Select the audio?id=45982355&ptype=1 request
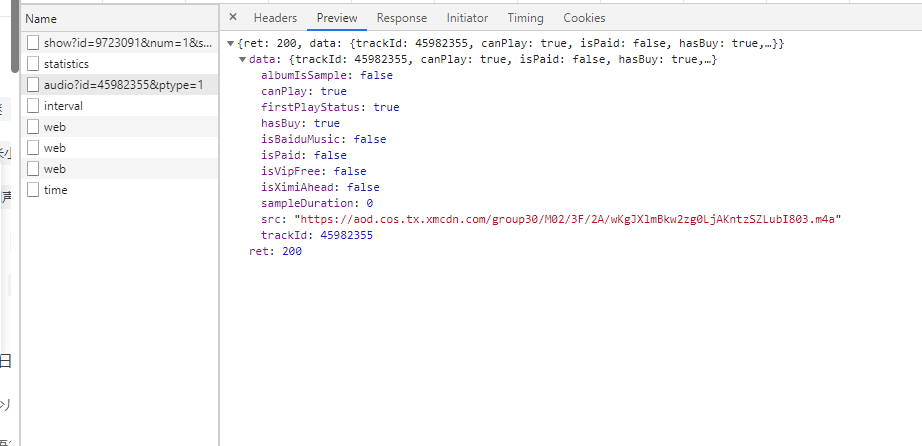 (120, 85)
